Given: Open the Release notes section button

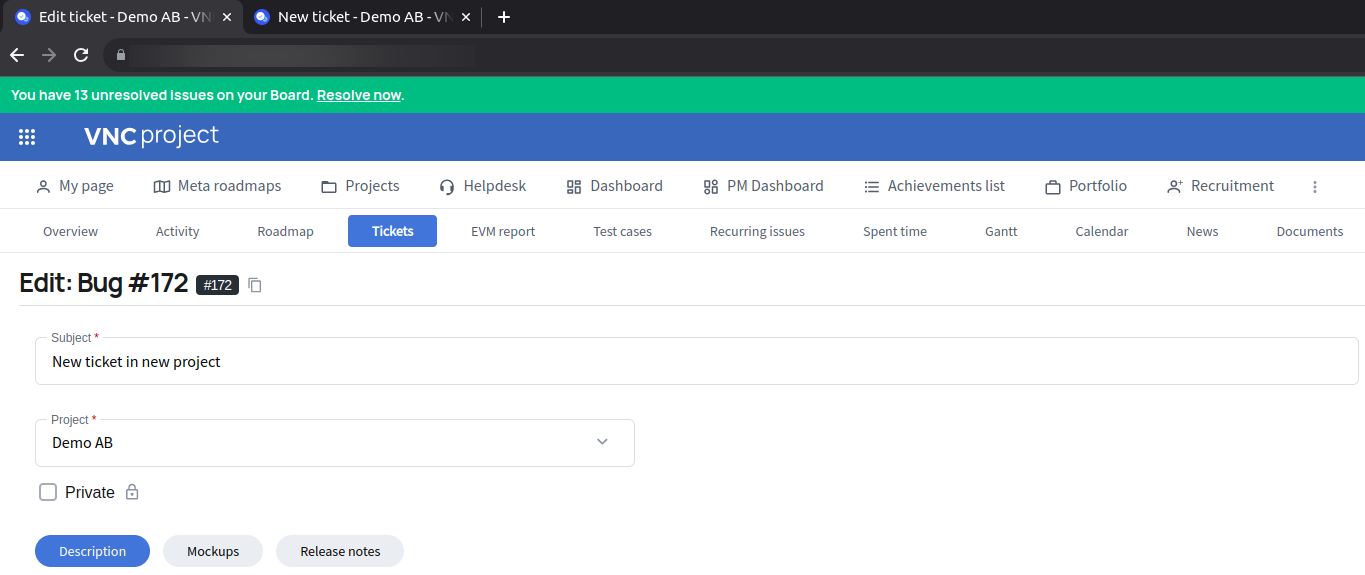Looking at the screenshot, I should [340, 551].
